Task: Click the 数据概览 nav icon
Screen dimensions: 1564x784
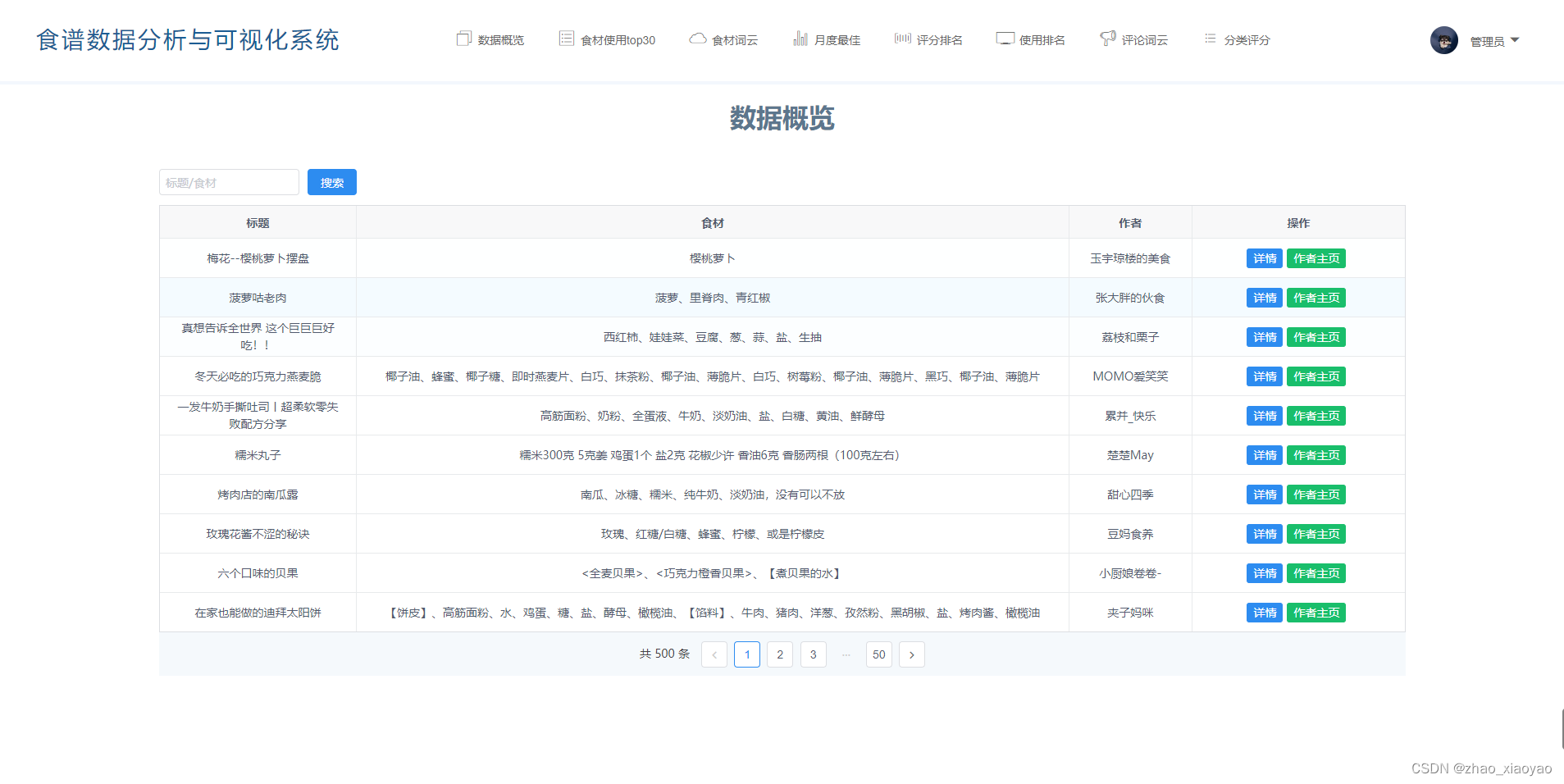Action: [463, 39]
